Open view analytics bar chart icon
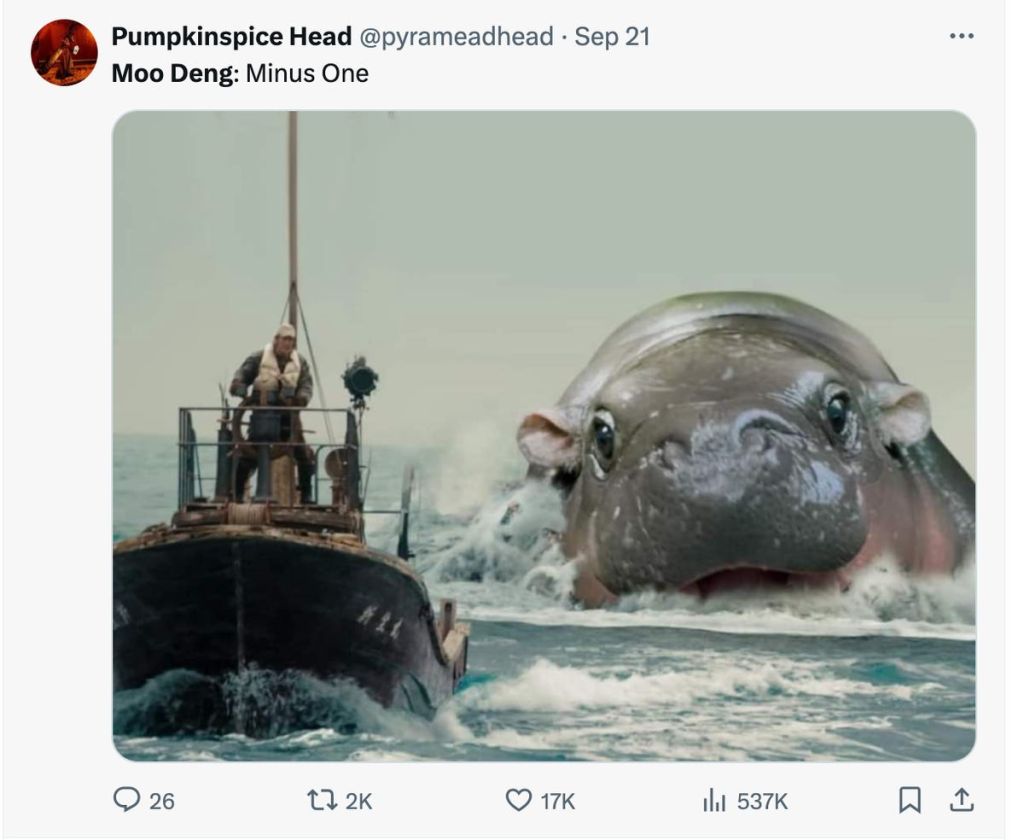Viewport: 1024px width, 840px height. [714, 800]
